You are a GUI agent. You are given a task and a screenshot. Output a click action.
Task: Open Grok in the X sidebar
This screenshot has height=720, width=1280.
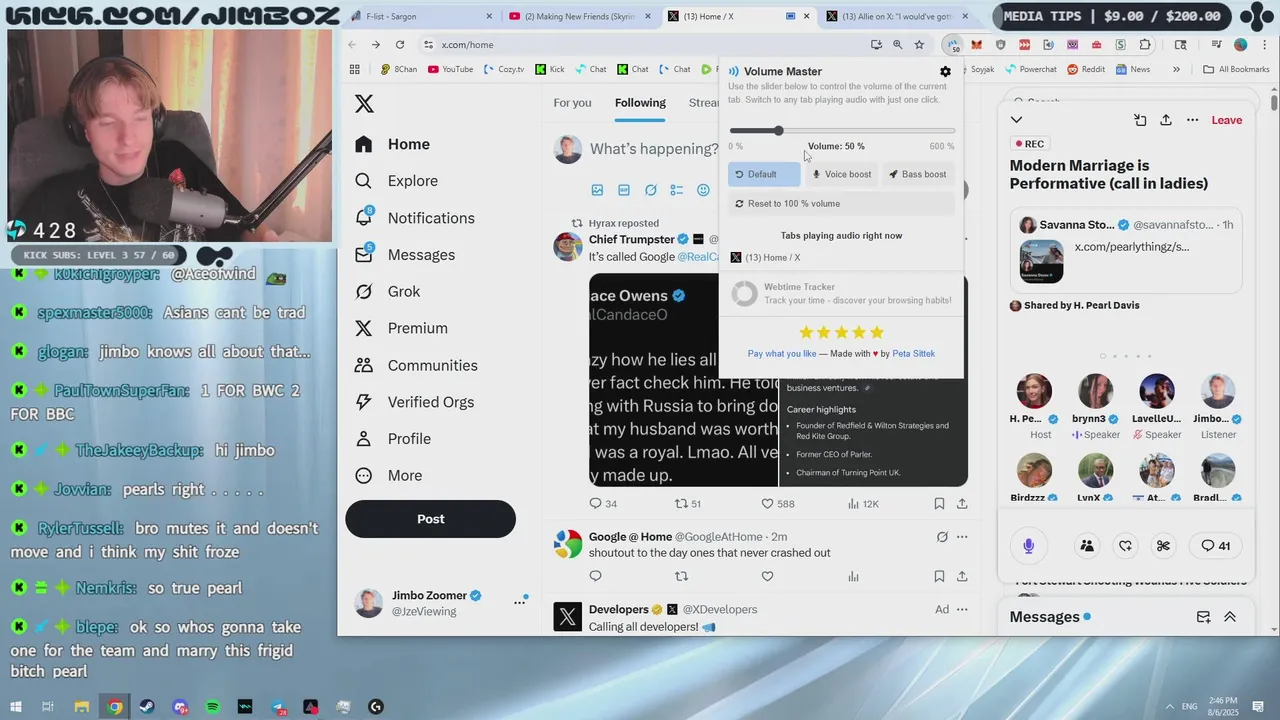pyautogui.click(x=388, y=291)
